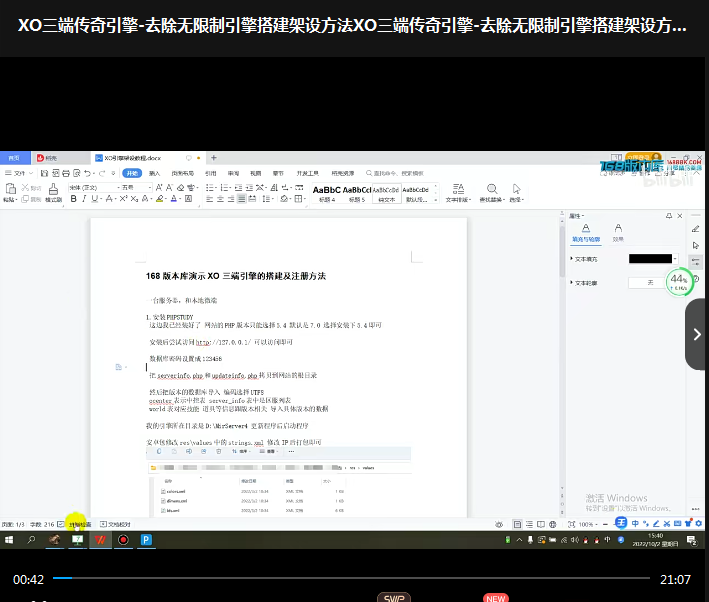Decrease font size with A- icon
This screenshot has height=602, width=709.
click(x=169, y=187)
